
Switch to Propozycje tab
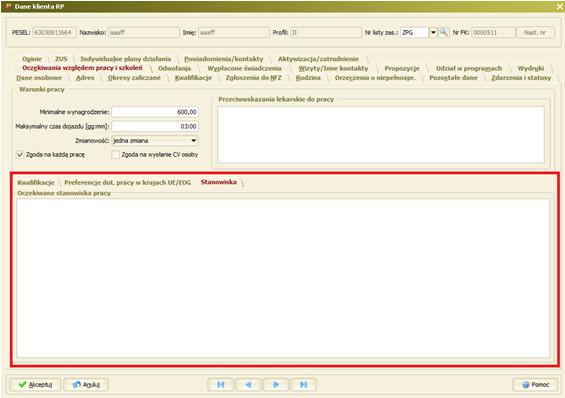402,68
